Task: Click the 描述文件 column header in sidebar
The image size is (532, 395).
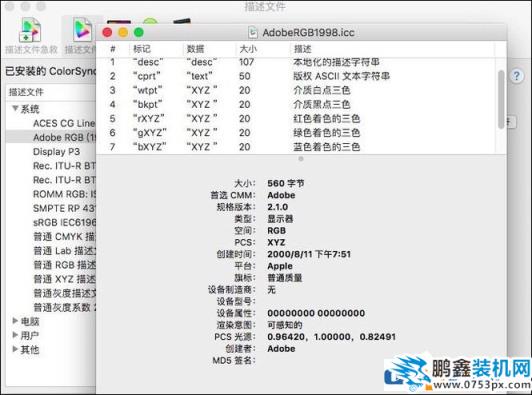Action: [x=51, y=92]
